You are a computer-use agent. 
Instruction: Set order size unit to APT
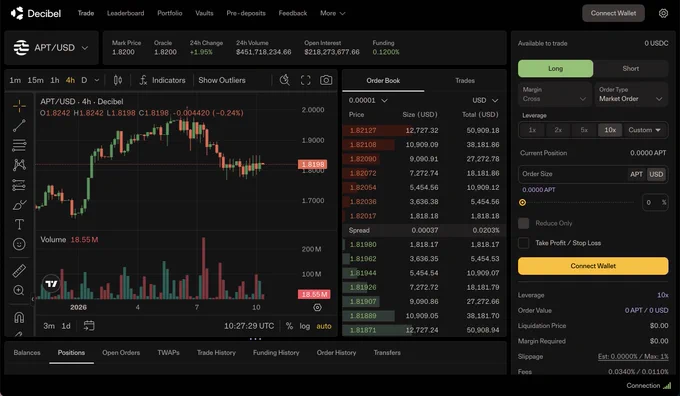[x=636, y=174]
